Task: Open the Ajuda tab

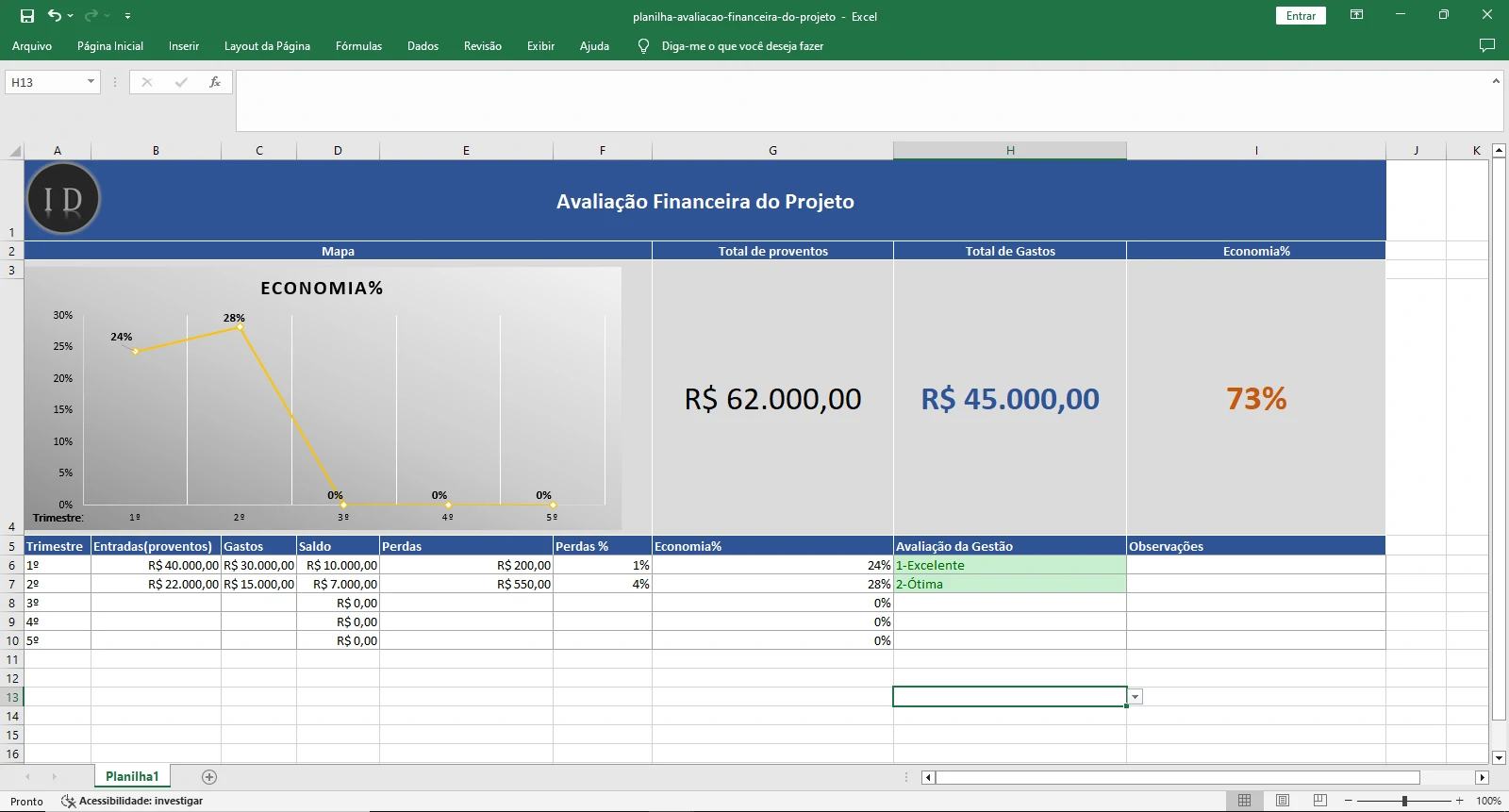Action: 594,46
